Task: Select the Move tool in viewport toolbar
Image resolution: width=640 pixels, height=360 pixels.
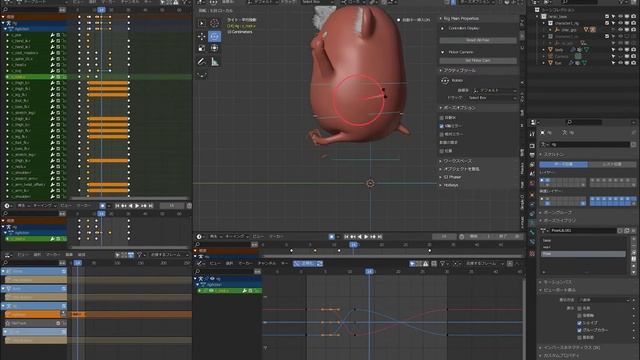Action: pyautogui.click(x=202, y=36)
